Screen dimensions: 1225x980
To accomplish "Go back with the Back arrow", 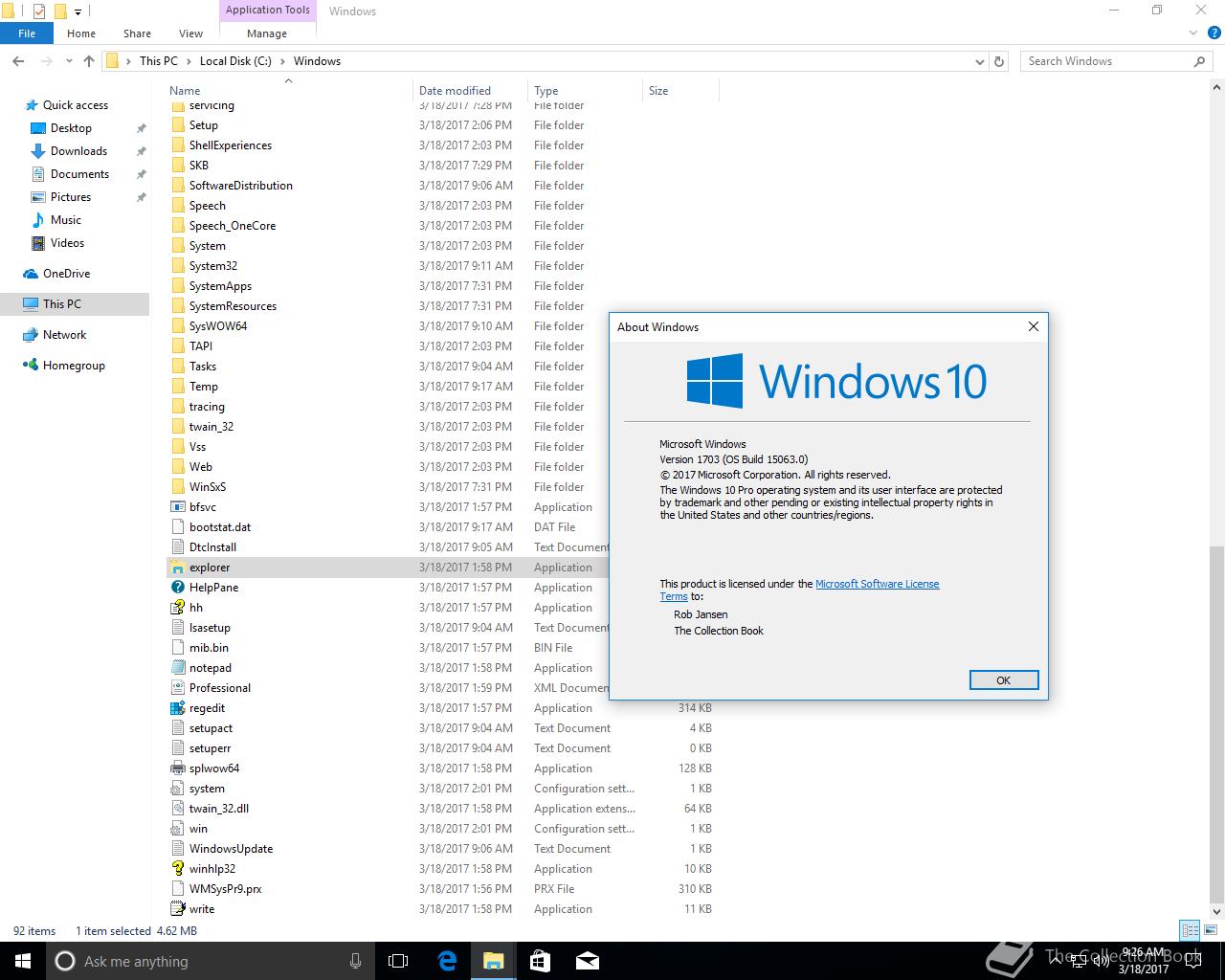I will (18, 61).
